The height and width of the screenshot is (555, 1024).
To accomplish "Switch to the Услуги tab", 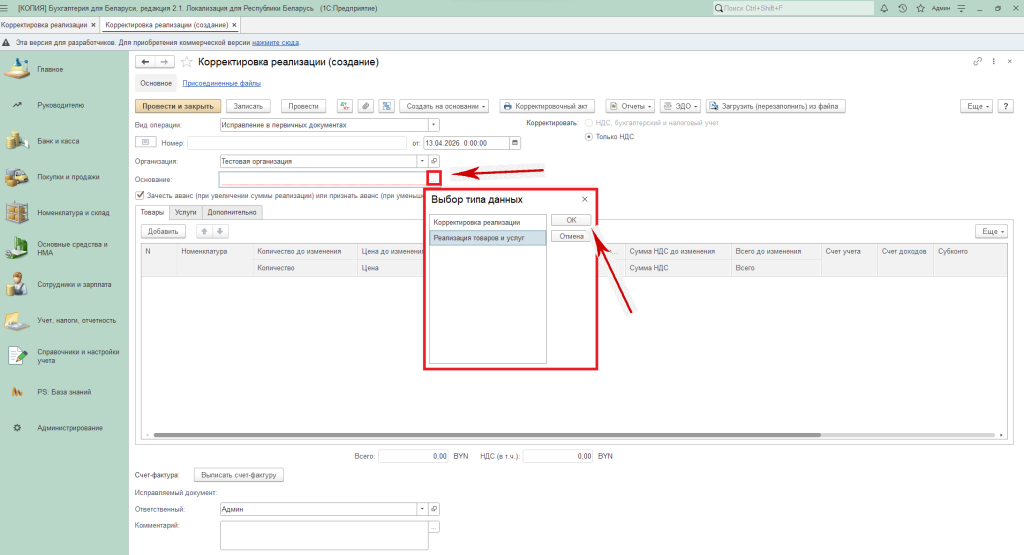I will click(185, 212).
